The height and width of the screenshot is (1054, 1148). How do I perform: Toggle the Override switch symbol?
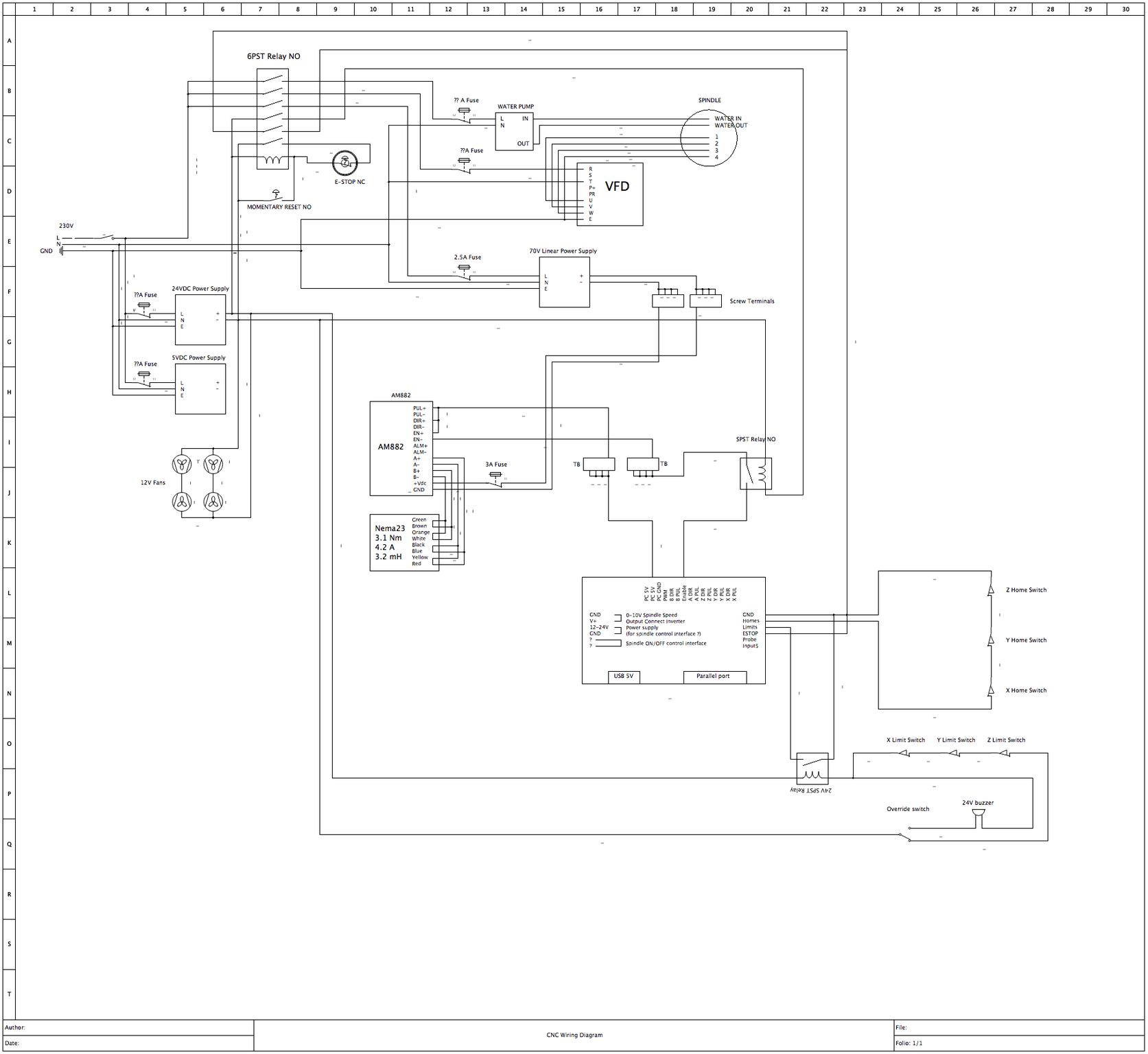point(906,836)
